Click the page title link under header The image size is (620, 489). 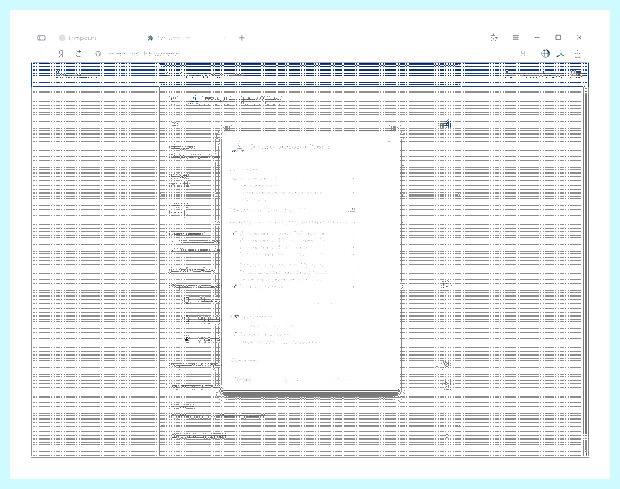(236, 98)
